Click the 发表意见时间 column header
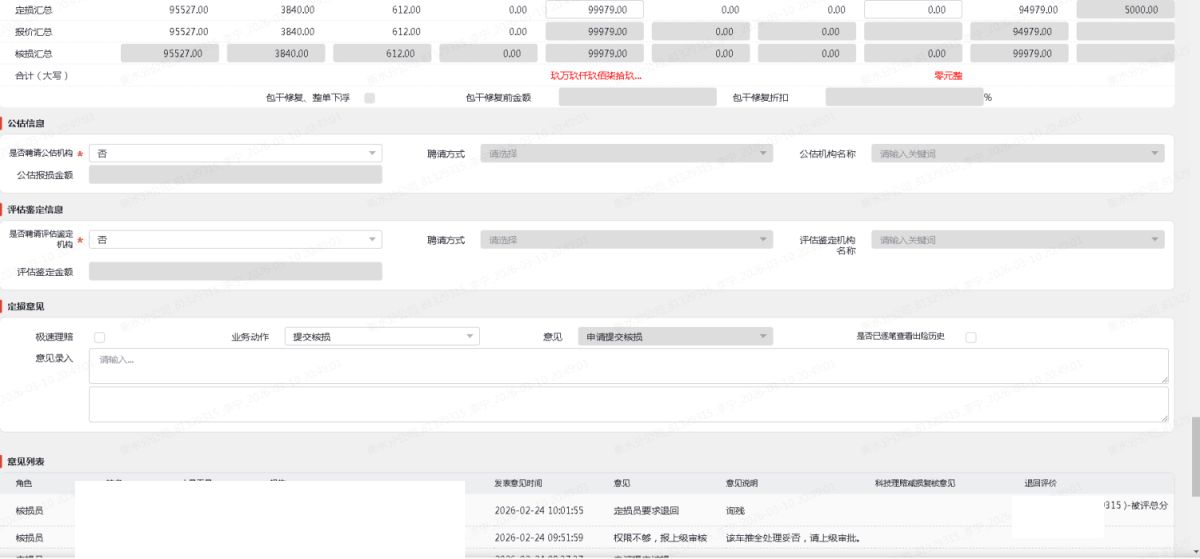This screenshot has width=1200, height=559. point(518,483)
